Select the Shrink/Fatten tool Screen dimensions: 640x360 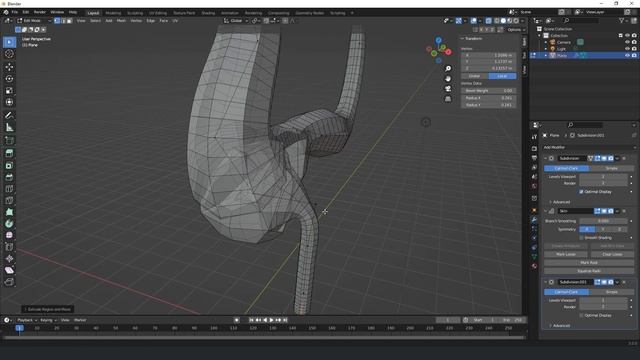pos(9,258)
